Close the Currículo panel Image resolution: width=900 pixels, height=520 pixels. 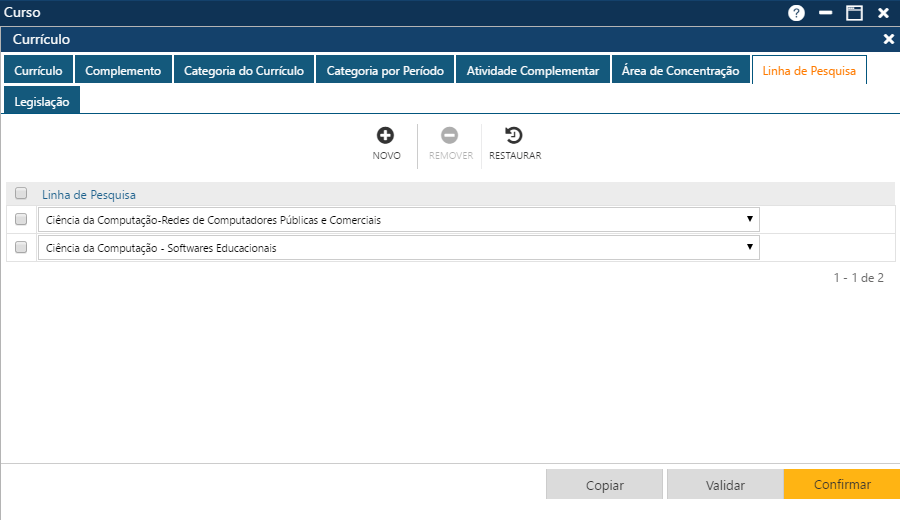point(888,39)
